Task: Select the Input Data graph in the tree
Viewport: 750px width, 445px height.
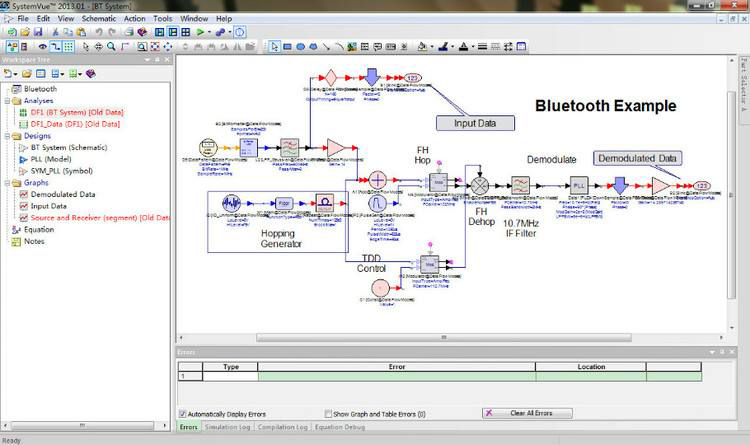Action: point(48,206)
